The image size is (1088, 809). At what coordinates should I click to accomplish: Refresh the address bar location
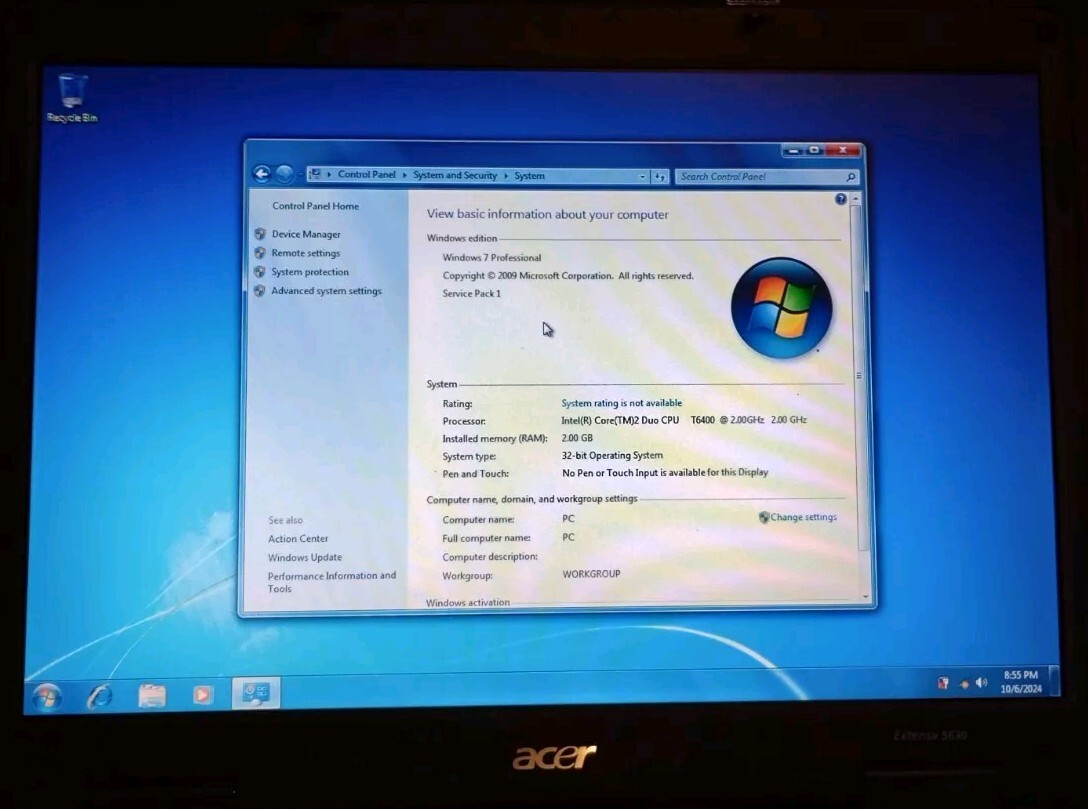660,176
